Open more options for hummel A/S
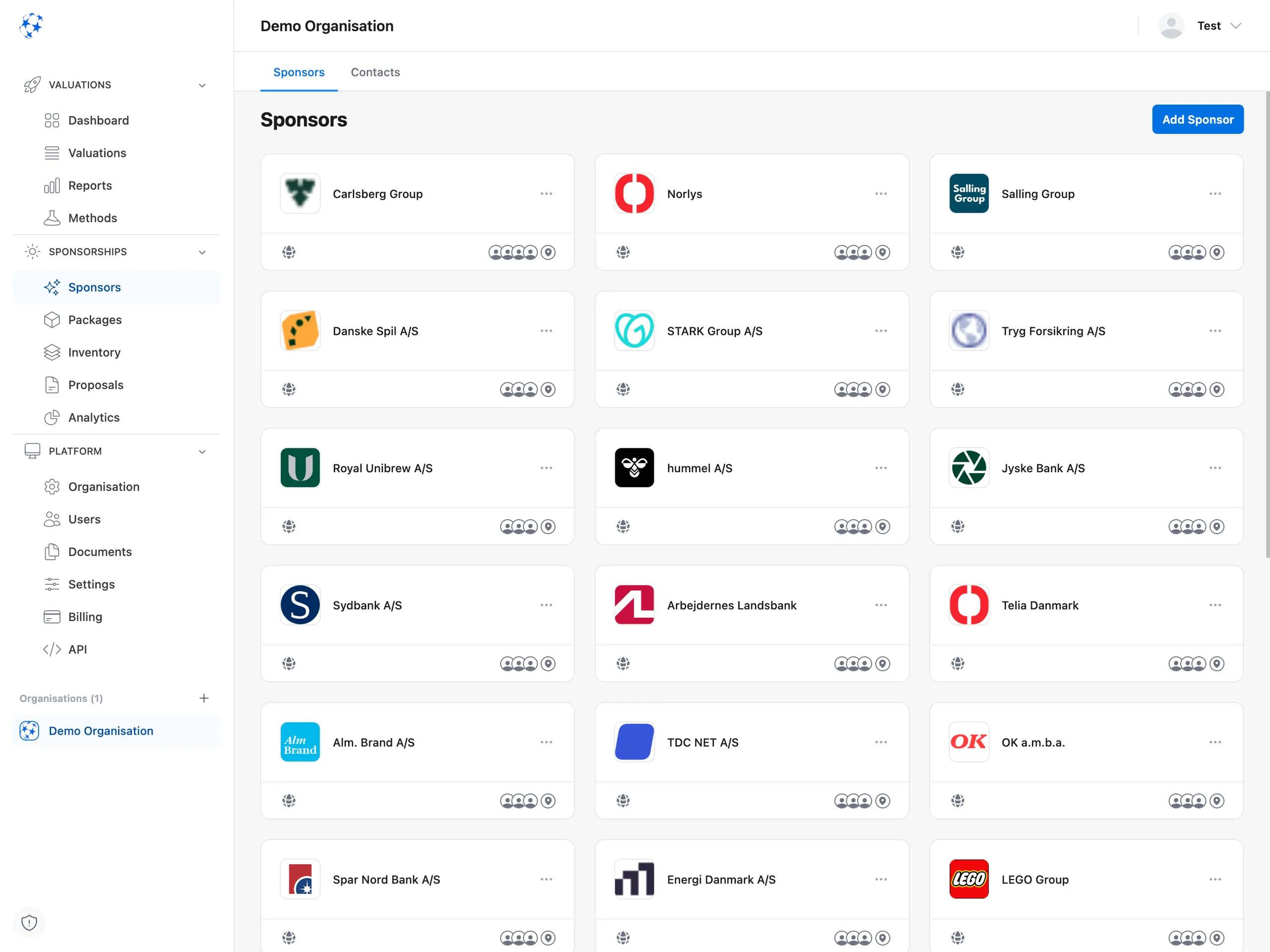 [881, 468]
